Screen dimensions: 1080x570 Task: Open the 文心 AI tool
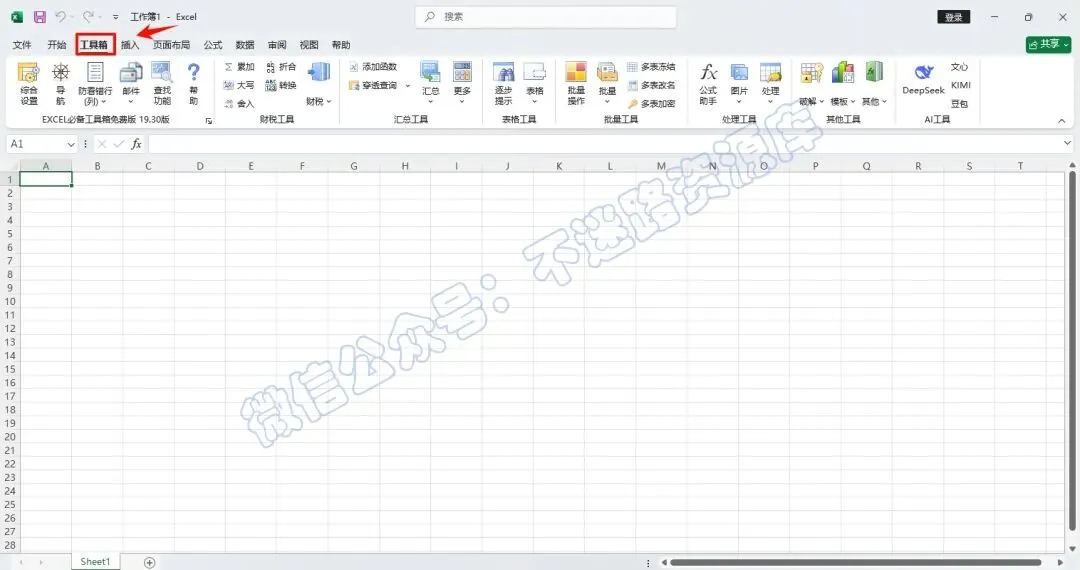pos(959,67)
